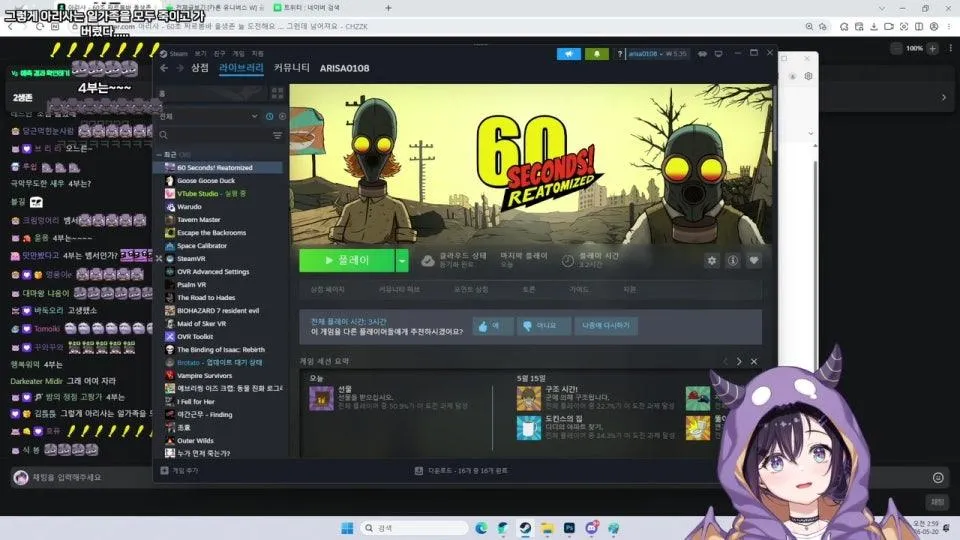Toggle sort by recent clock icon
The height and width of the screenshot is (540, 960).
[x=269, y=116]
